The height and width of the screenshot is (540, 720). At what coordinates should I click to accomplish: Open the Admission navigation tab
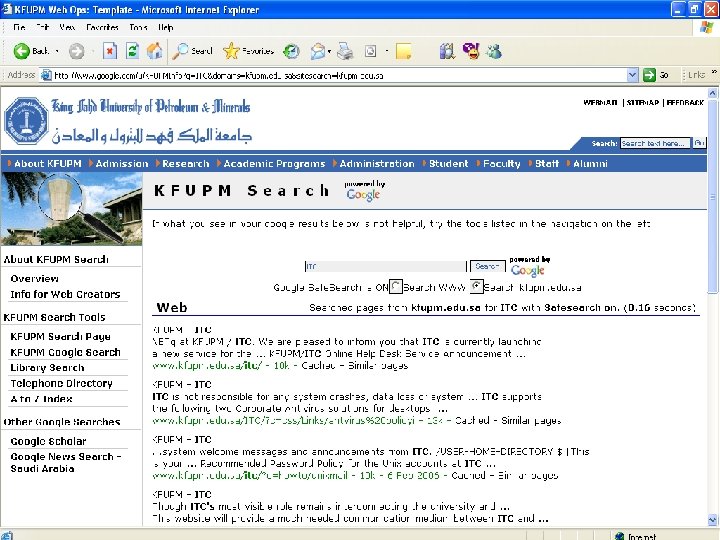[122, 163]
